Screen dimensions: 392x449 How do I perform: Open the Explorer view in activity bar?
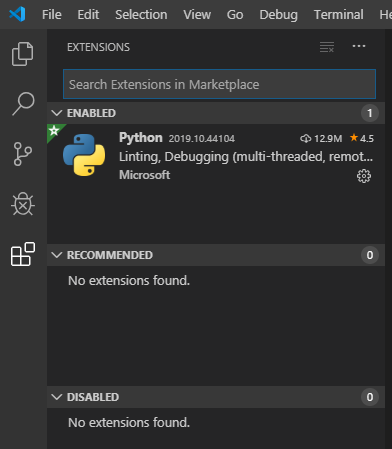[23, 54]
